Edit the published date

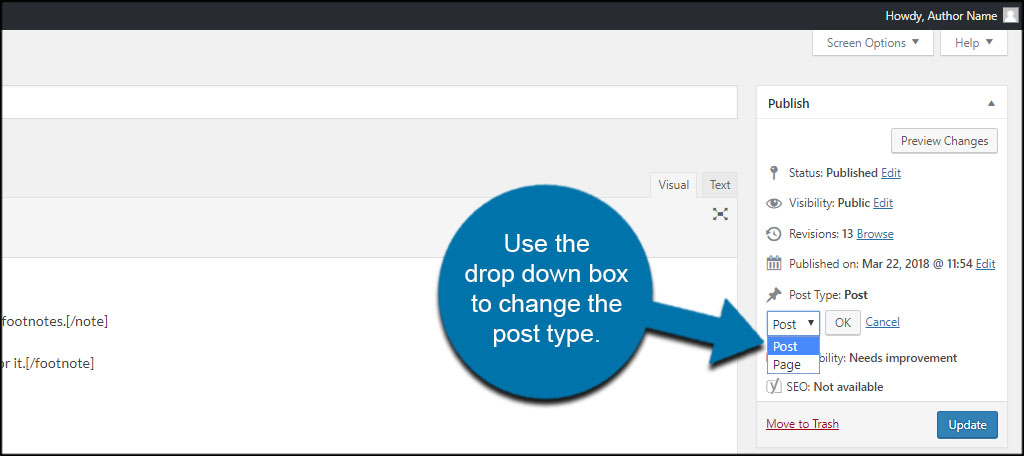click(x=985, y=264)
